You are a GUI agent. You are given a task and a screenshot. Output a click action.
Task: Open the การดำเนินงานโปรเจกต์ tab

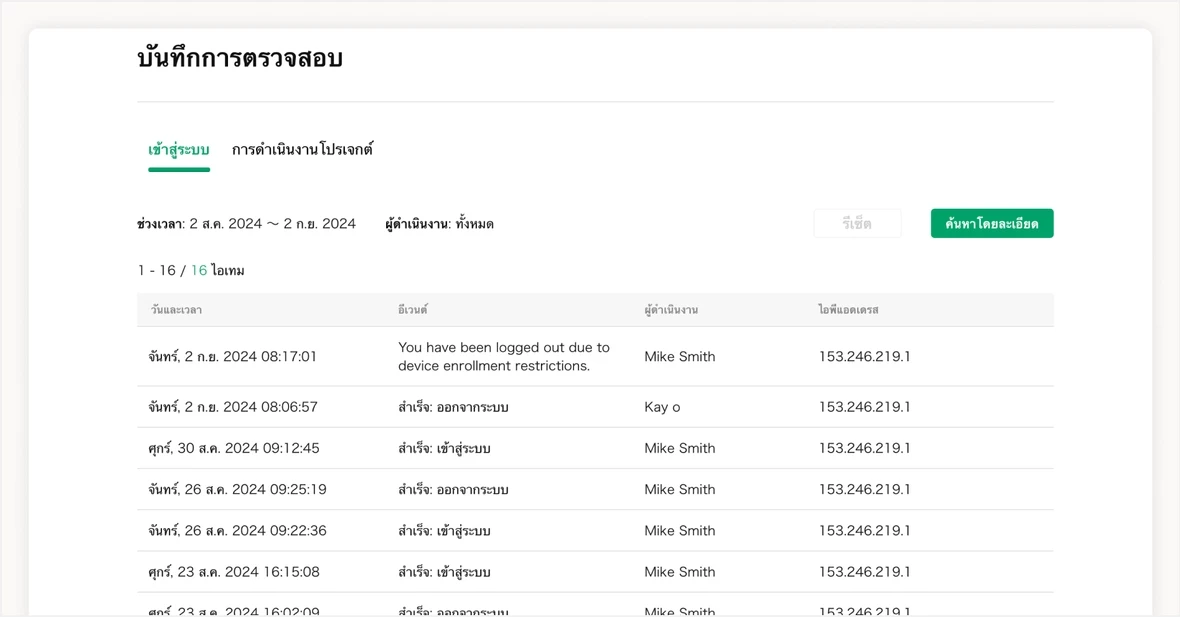point(302,150)
